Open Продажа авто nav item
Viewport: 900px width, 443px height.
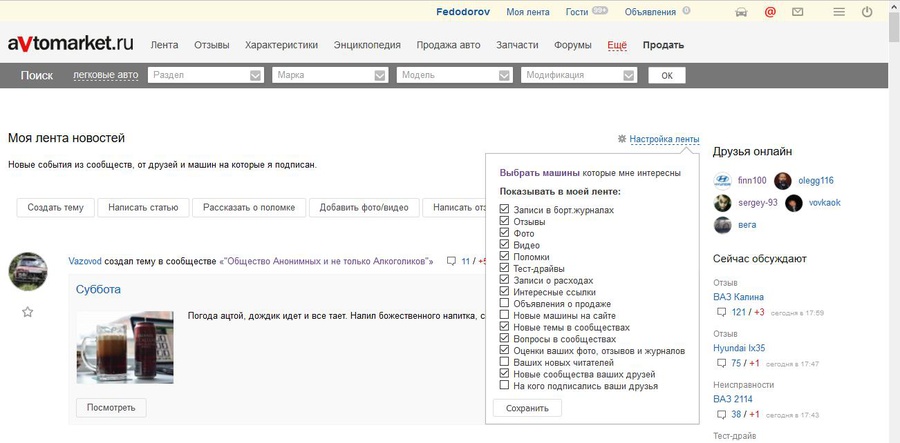448,45
